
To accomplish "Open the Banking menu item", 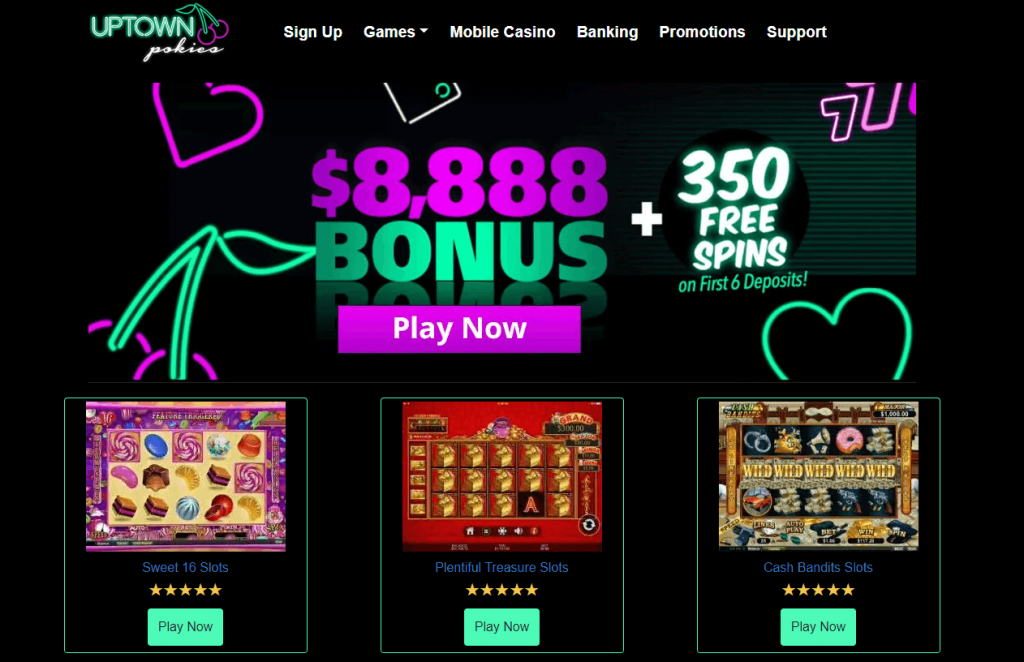I will coord(607,32).
